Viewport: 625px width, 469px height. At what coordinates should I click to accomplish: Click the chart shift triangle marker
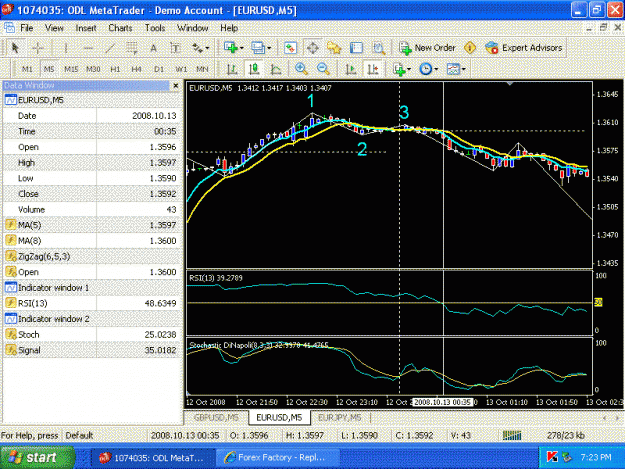pyautogui.click(x=510, y=84)
